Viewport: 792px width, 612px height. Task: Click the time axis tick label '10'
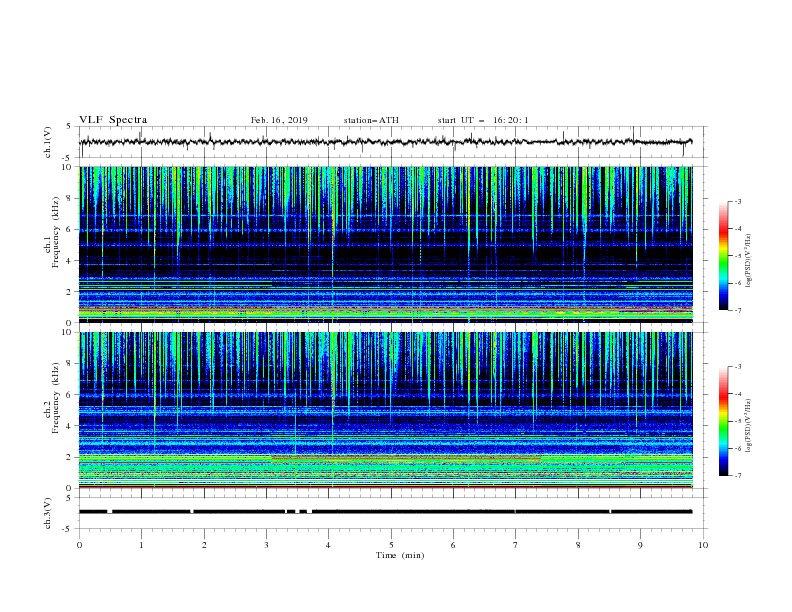(x=703, y=545)
